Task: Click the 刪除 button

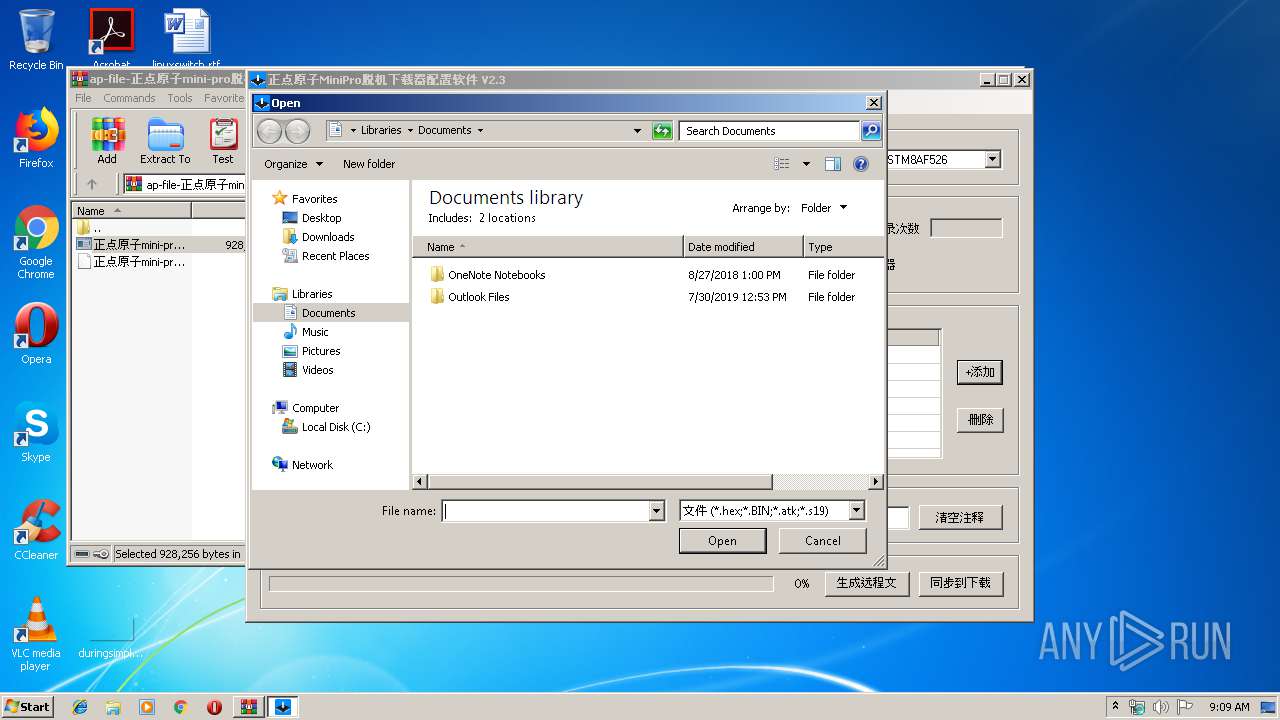Action: (x=980, y=420)
